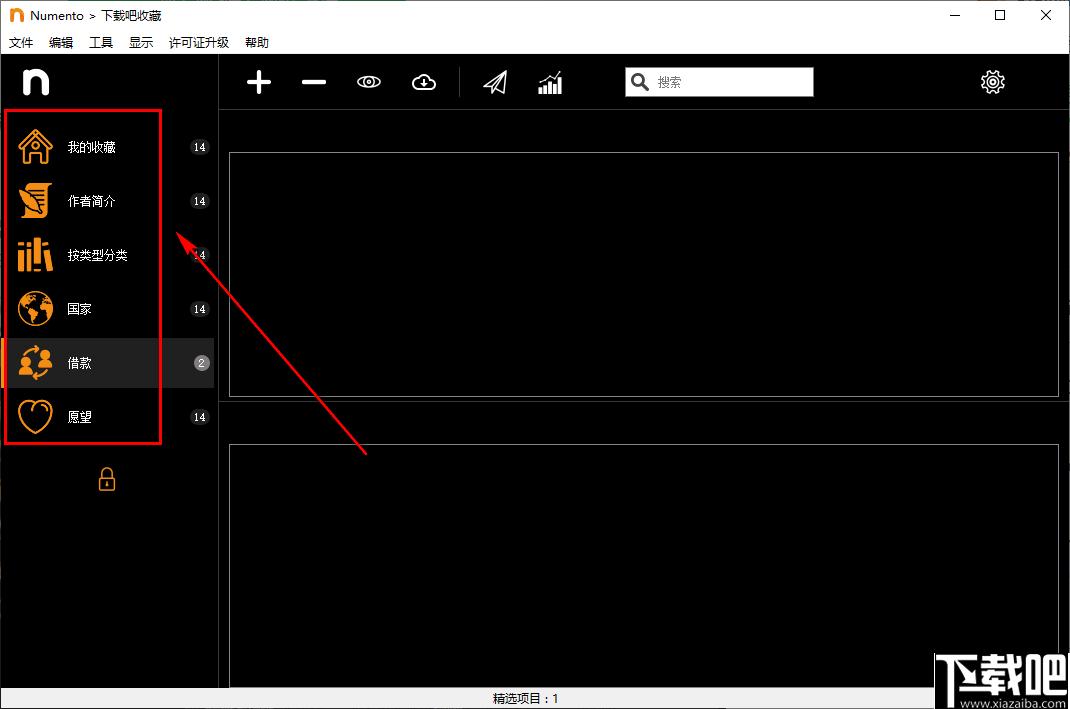
Task: Click the heart icon for 愿望
Action: (35, 417)
